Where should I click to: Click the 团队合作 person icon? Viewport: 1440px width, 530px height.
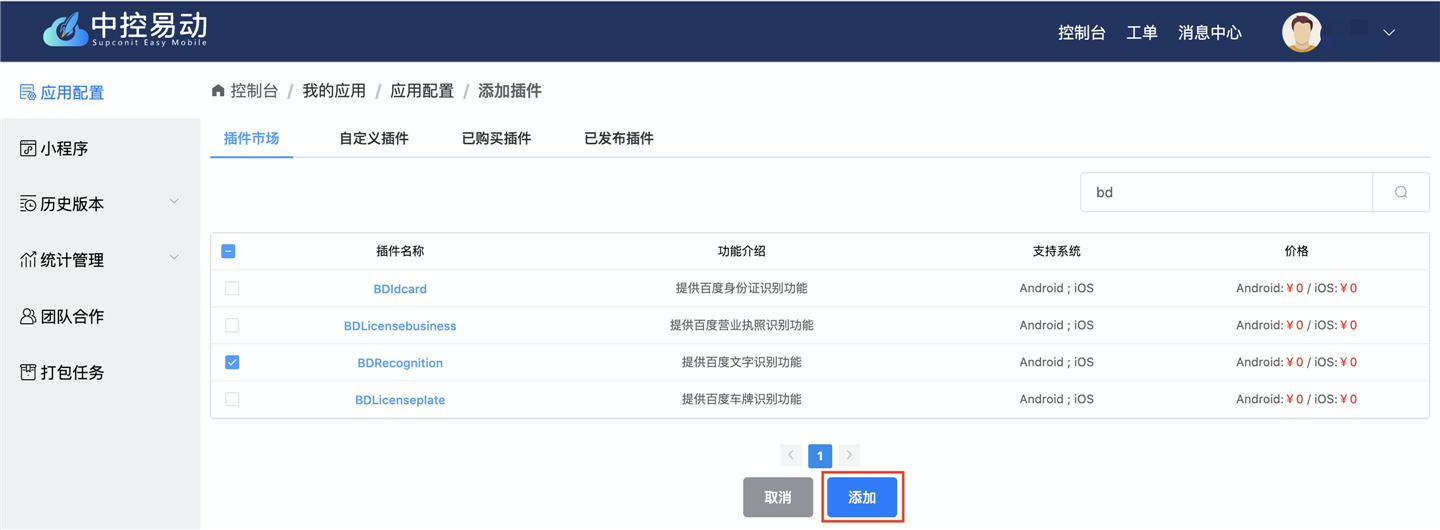28,316
